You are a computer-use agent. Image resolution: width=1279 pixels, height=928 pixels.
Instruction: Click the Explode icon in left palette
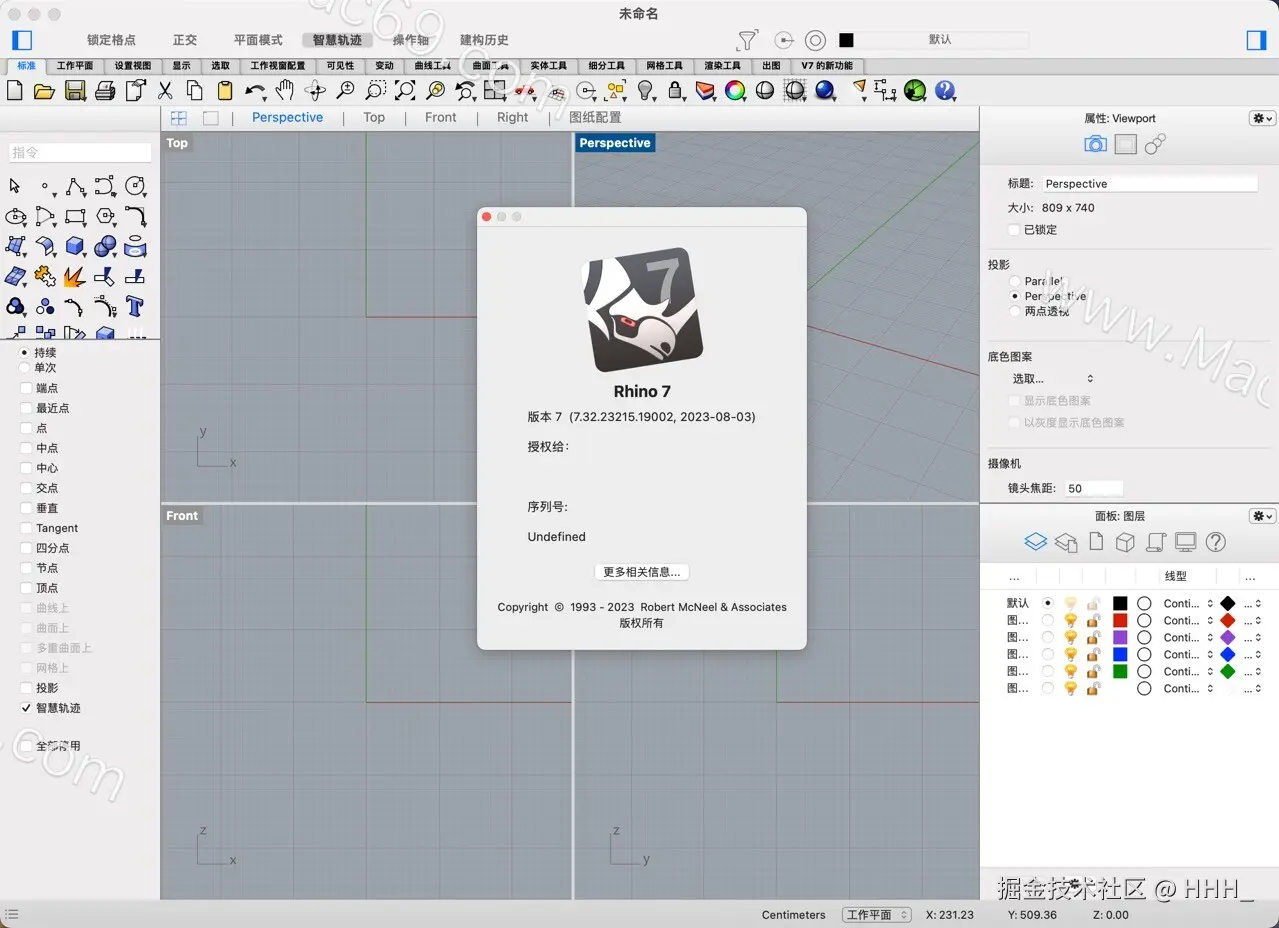[75, 276]
